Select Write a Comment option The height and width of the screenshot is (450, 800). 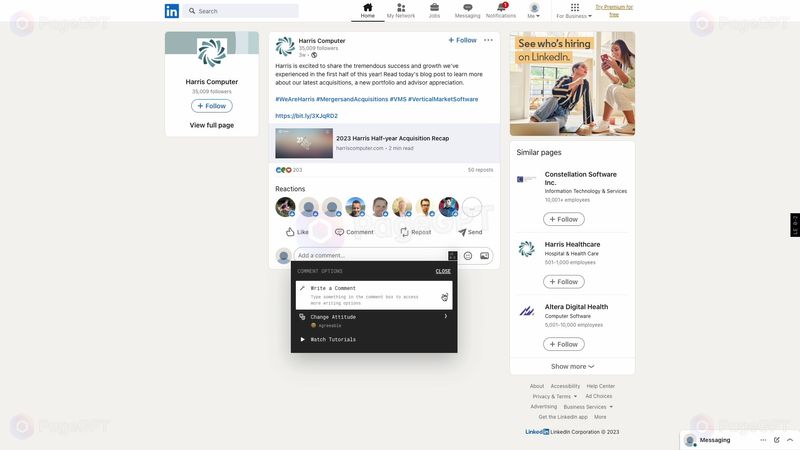(x=374, y=295)
